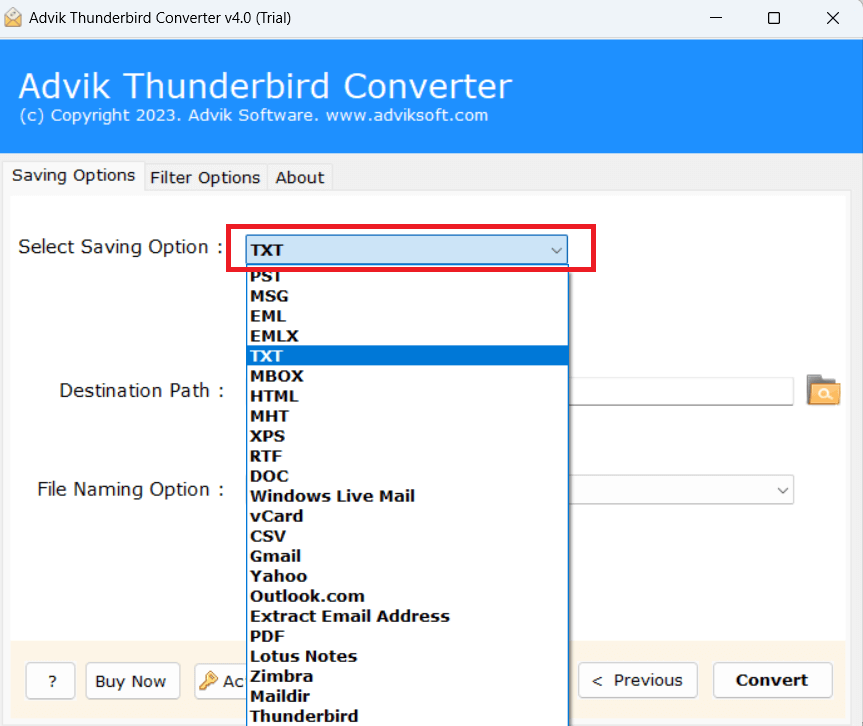Select Yahoo in the dropdown list

(x=407, y=576)
